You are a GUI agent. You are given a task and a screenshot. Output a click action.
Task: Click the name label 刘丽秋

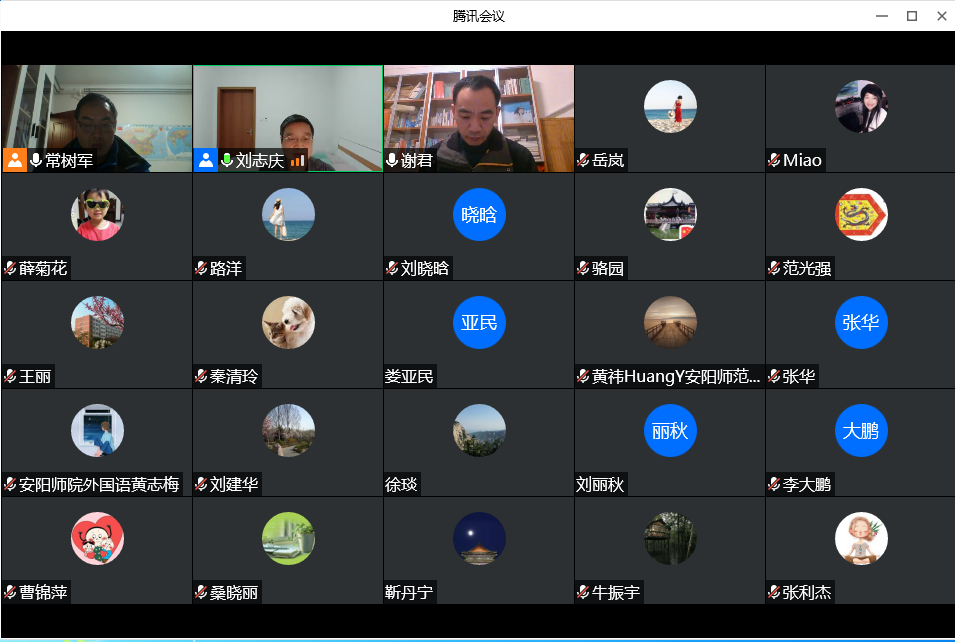600,484
